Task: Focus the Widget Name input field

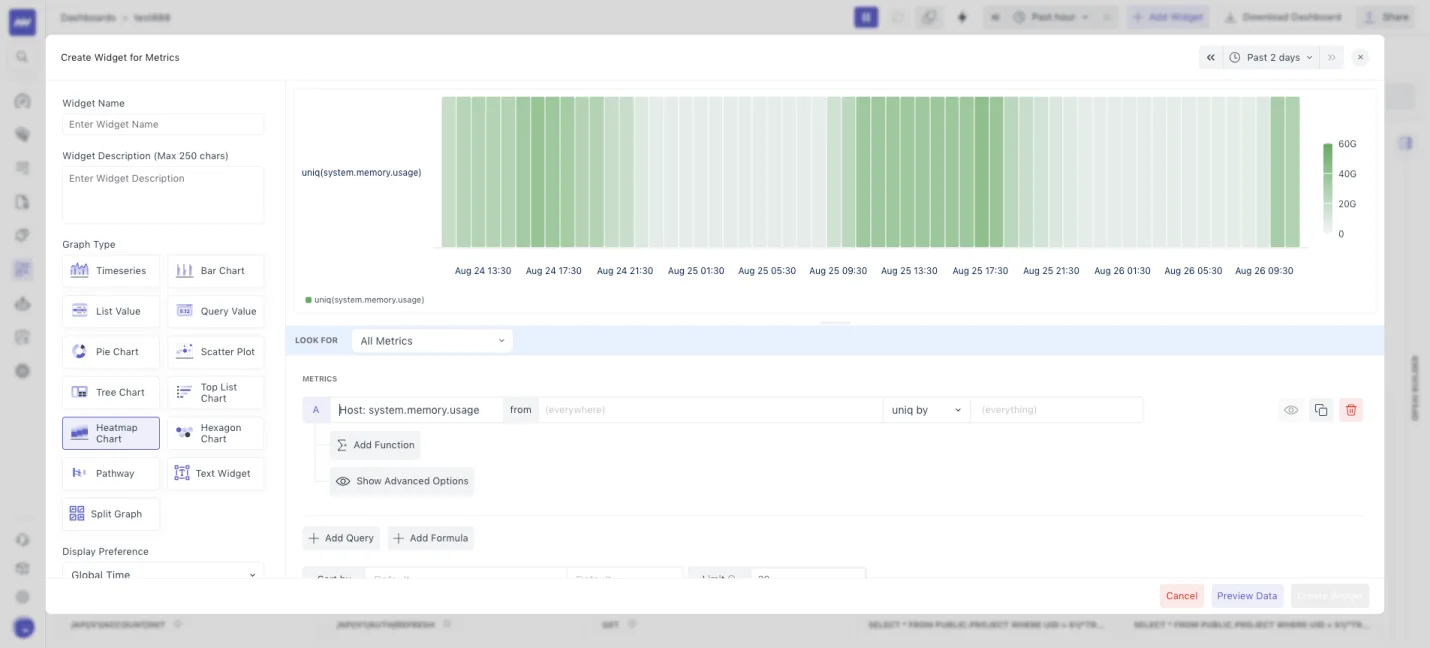Action: pyautogui.click(x=163, y=124)
